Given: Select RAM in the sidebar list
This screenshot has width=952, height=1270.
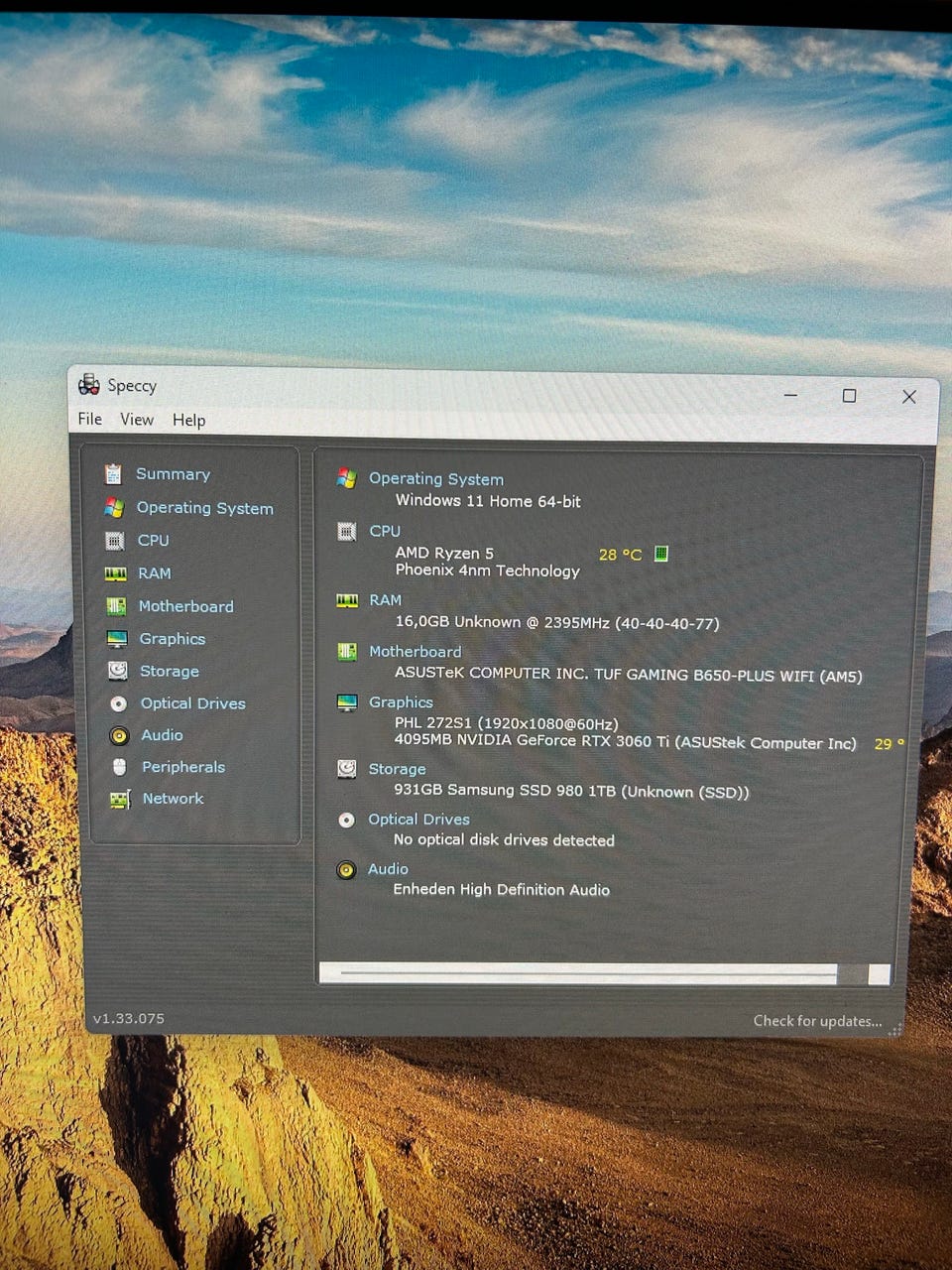Looking at the screenshot, I should click(155, 573).
